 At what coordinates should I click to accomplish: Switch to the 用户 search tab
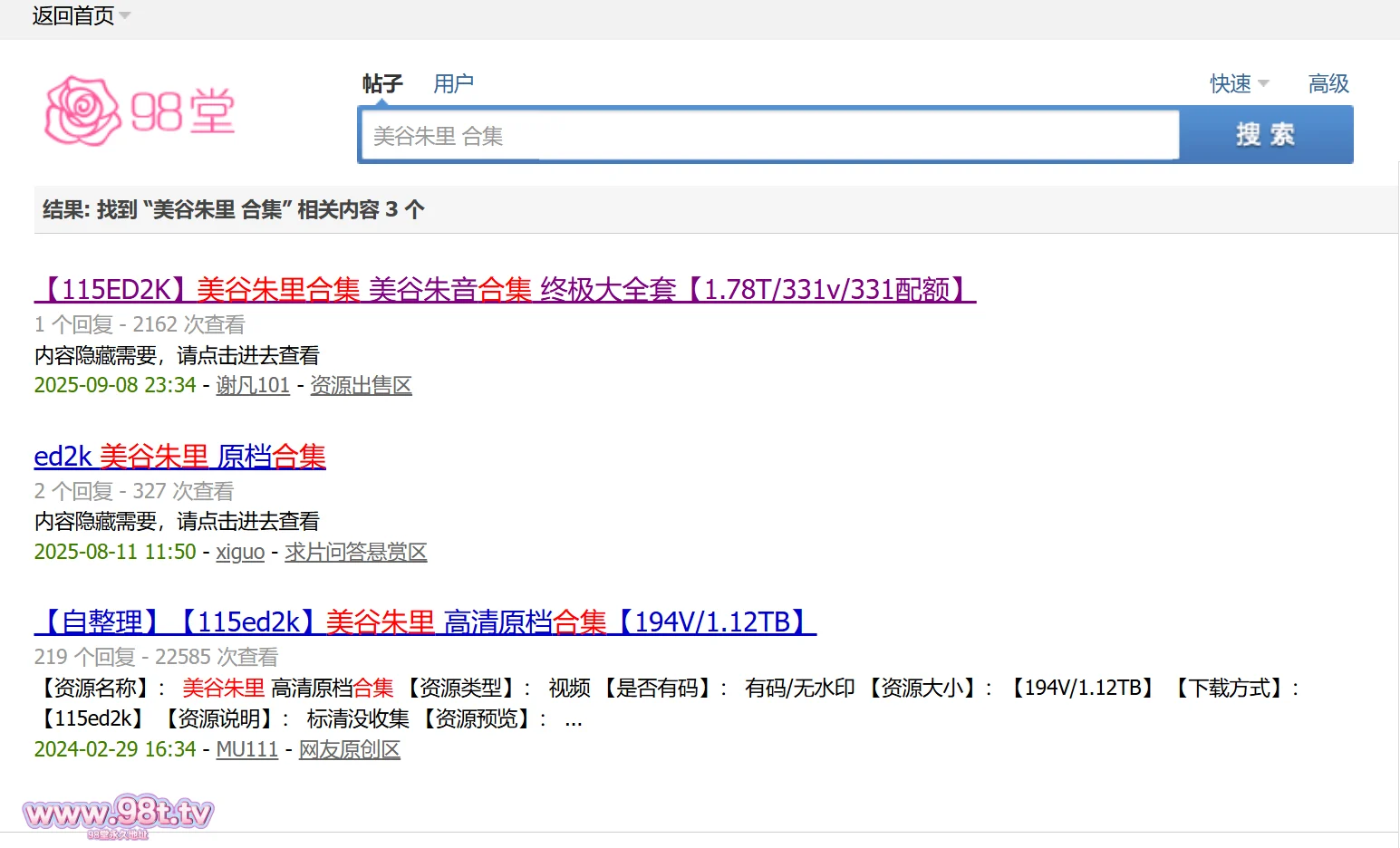pyautogui.click(x=453, y=83)
